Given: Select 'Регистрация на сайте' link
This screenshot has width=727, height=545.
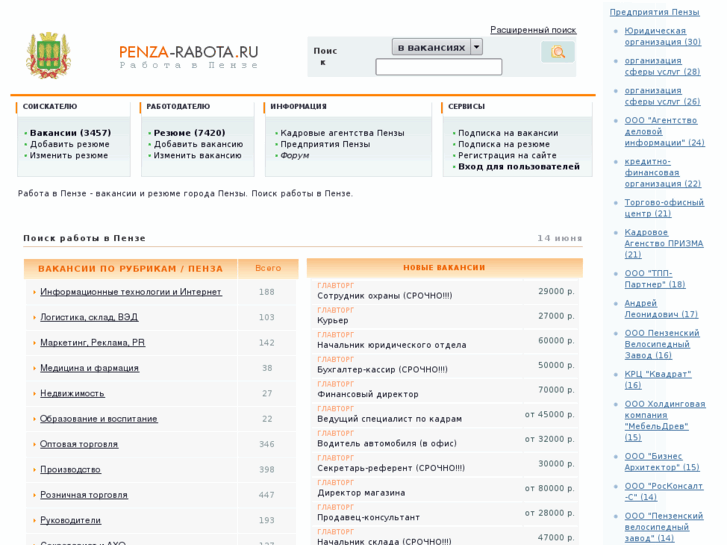Looking at the screenshot, I should [507, 155].
